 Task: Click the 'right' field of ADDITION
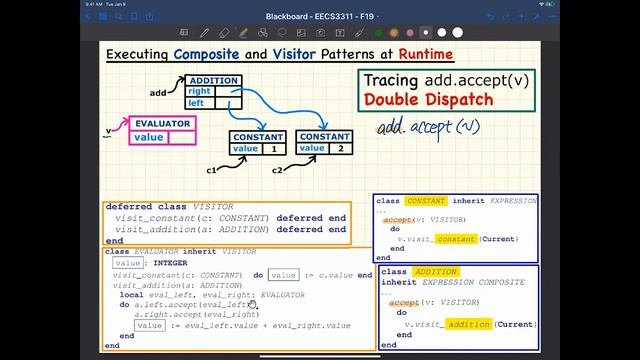pyautogui.click(x=199, y=91)
